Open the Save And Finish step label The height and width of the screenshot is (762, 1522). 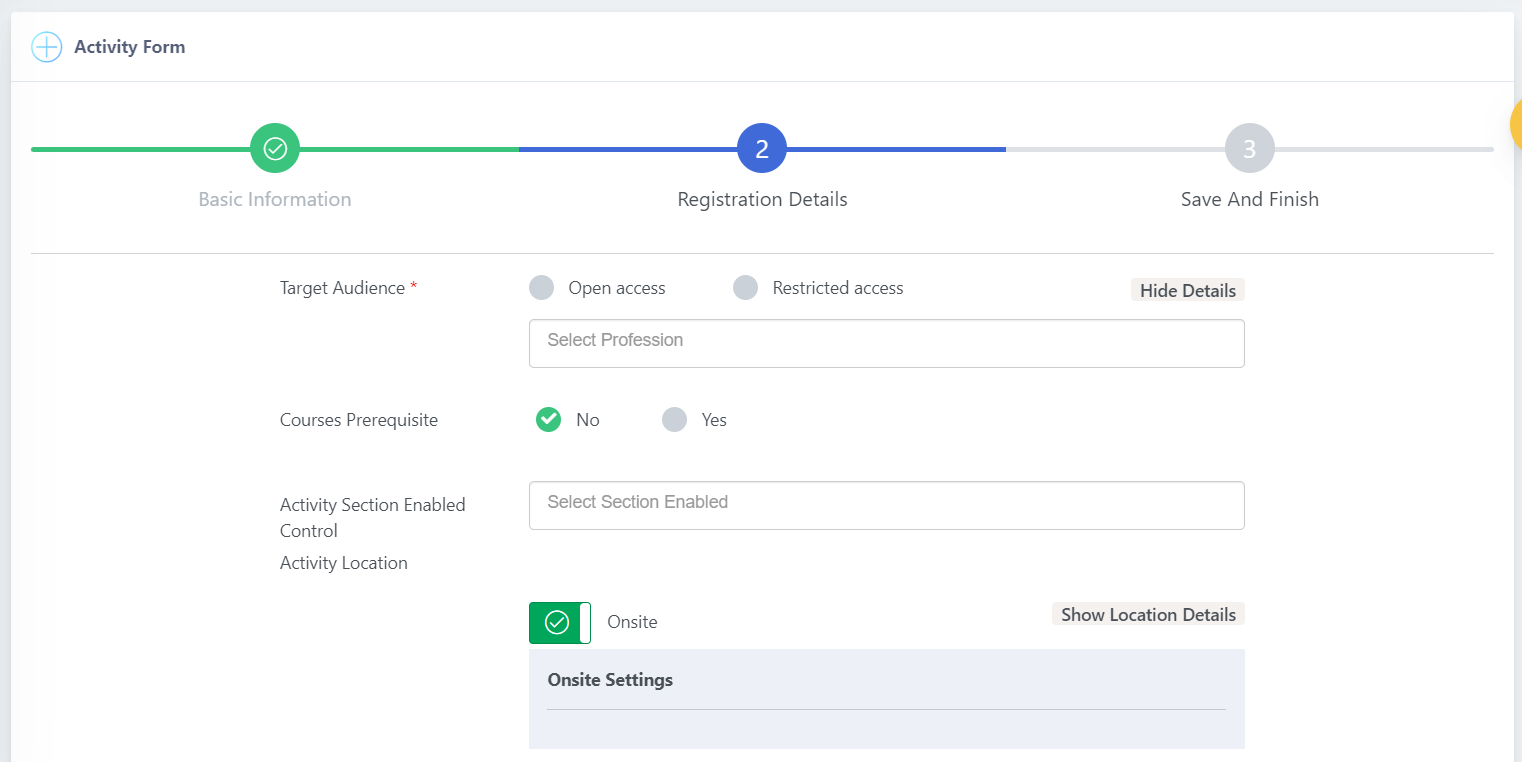(x=1249, y=199)
